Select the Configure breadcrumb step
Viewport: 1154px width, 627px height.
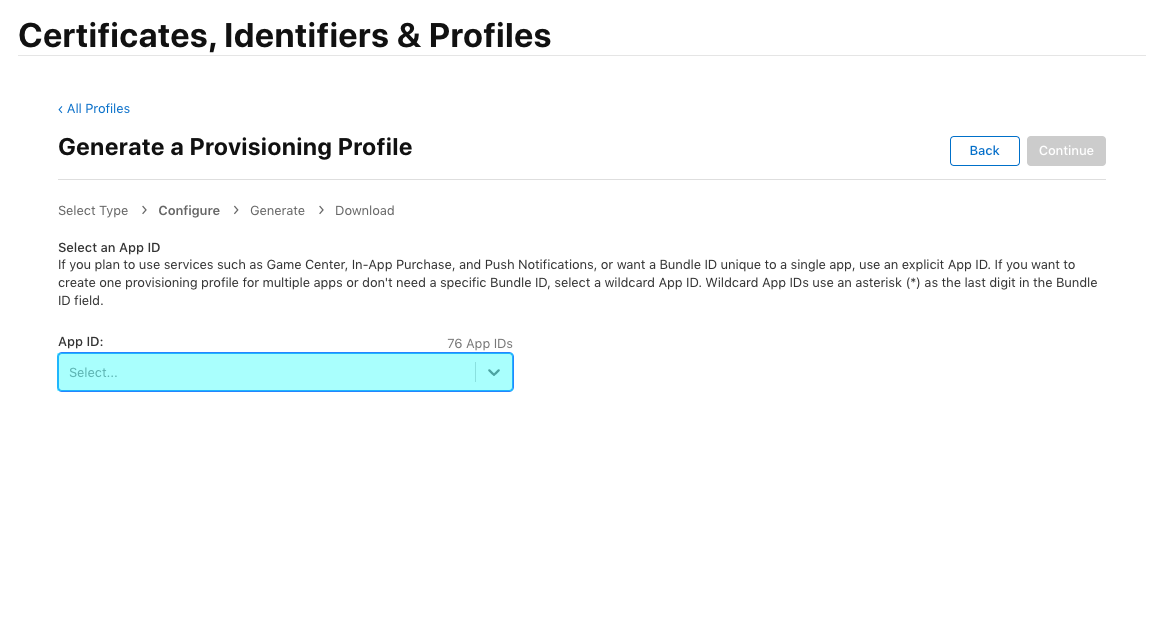189,211
